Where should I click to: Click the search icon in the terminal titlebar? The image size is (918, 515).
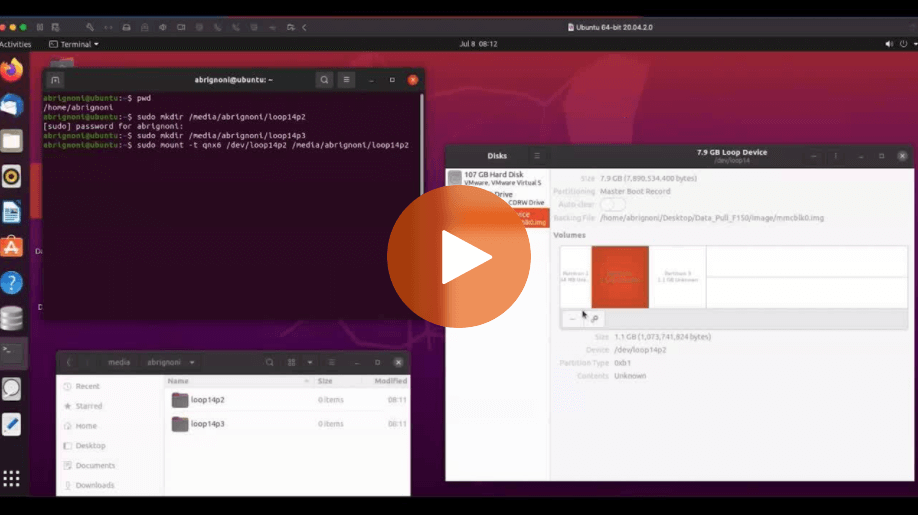tap(324, 80)
